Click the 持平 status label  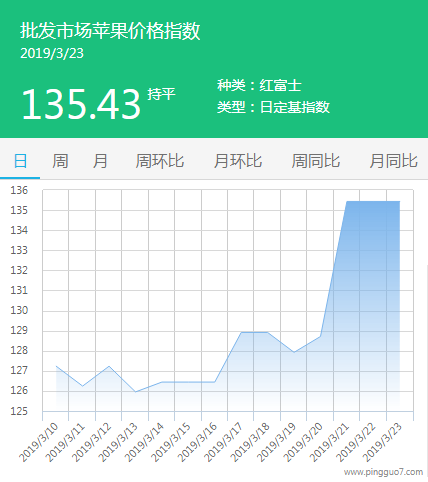coord(161,94)
